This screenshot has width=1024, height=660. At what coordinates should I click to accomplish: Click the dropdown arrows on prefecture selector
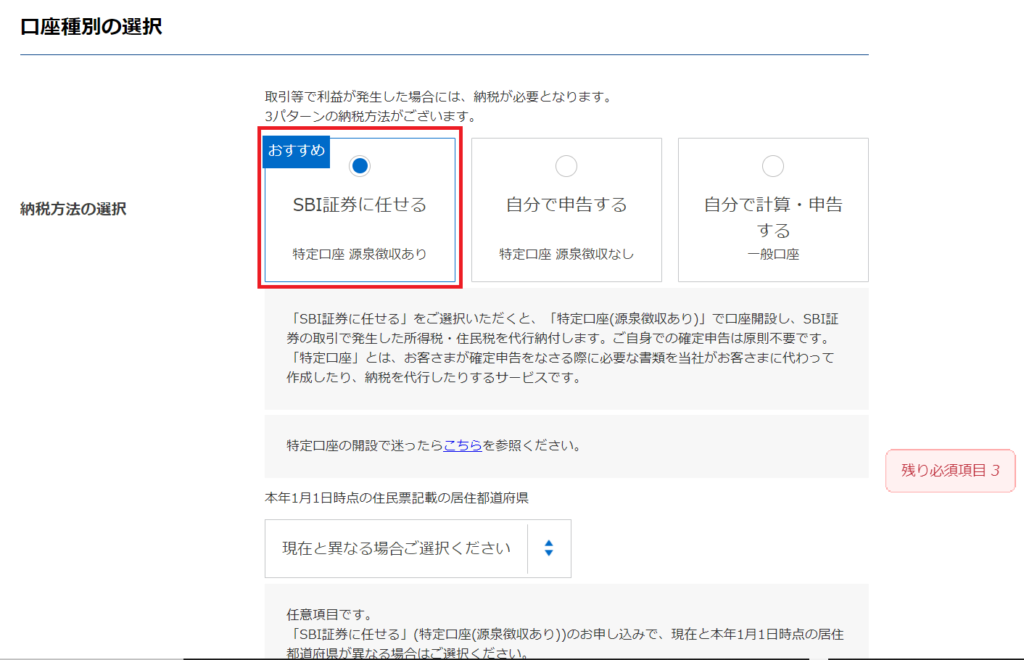pyautogui.click(x=549, y=548)
